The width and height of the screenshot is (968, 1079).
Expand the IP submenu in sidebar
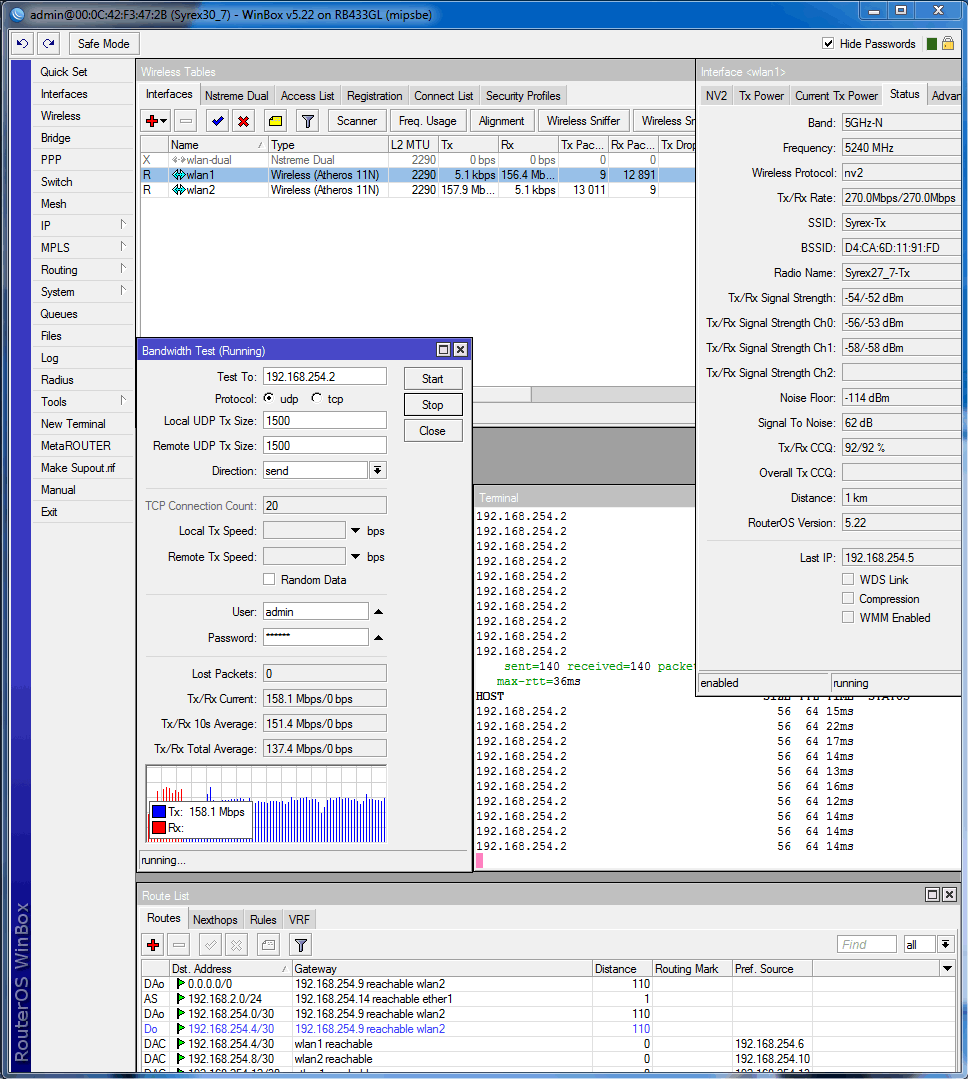click(x=123, y=224)
